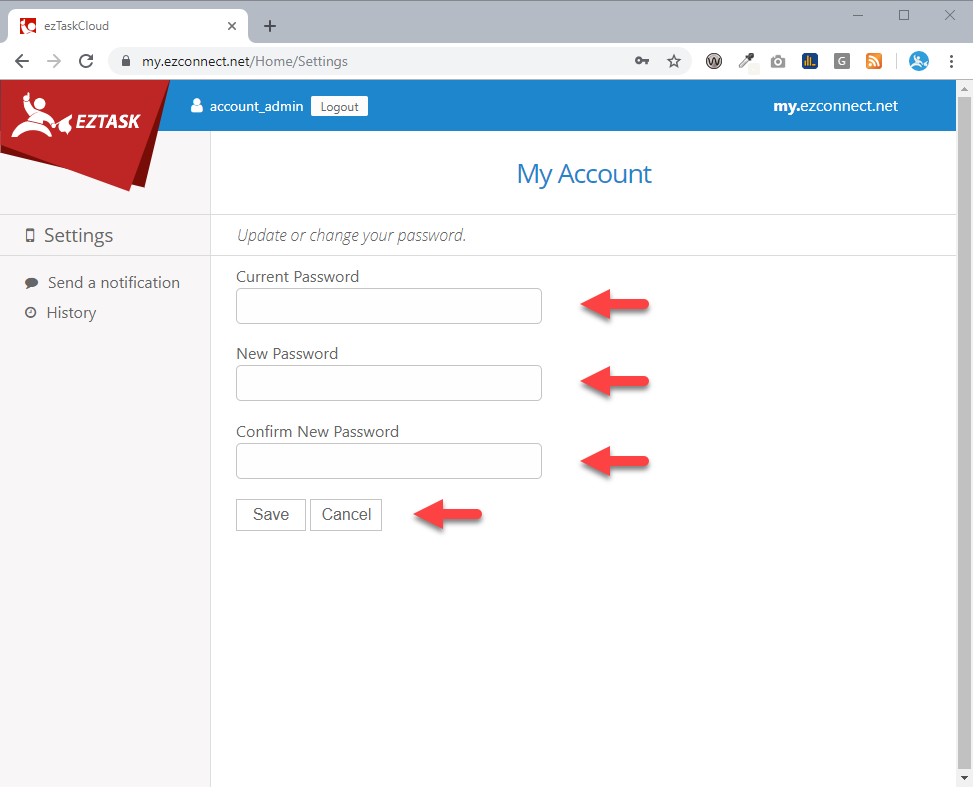
Task: Click the History clock icon
Action: pos(30,312)
